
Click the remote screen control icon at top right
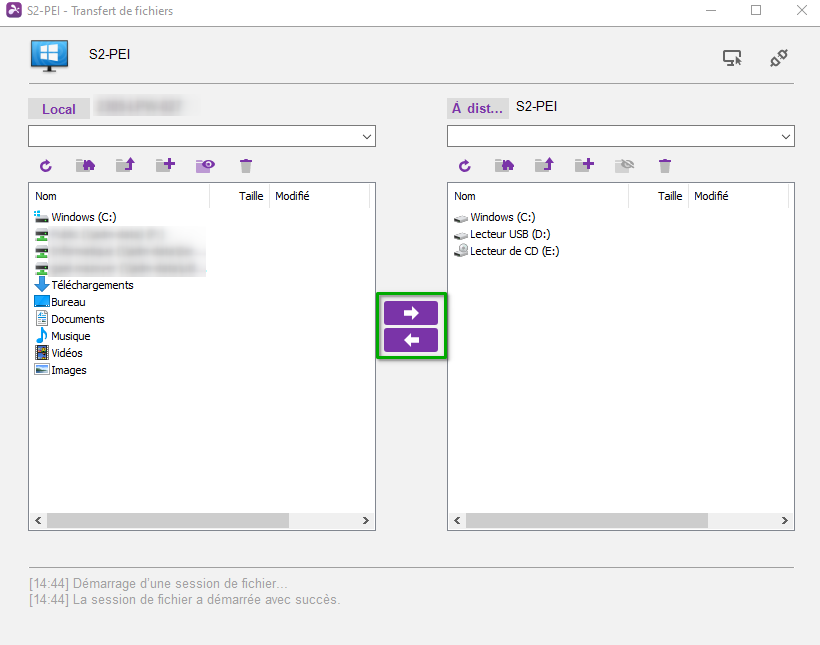click(733, 58)
